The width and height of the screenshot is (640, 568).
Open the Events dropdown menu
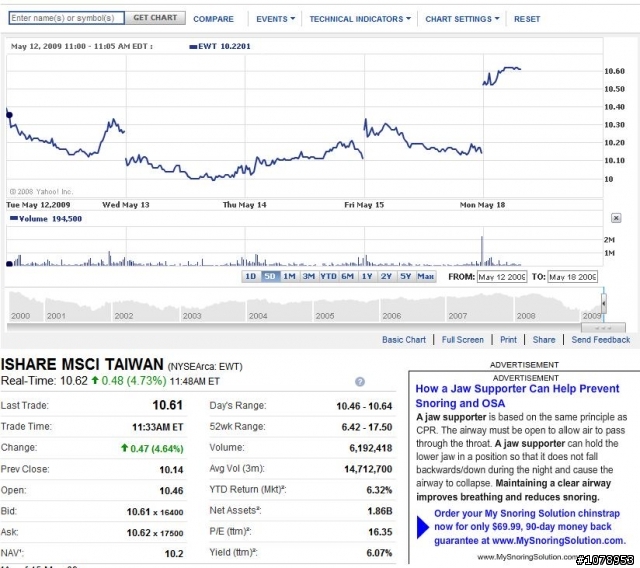275,19
